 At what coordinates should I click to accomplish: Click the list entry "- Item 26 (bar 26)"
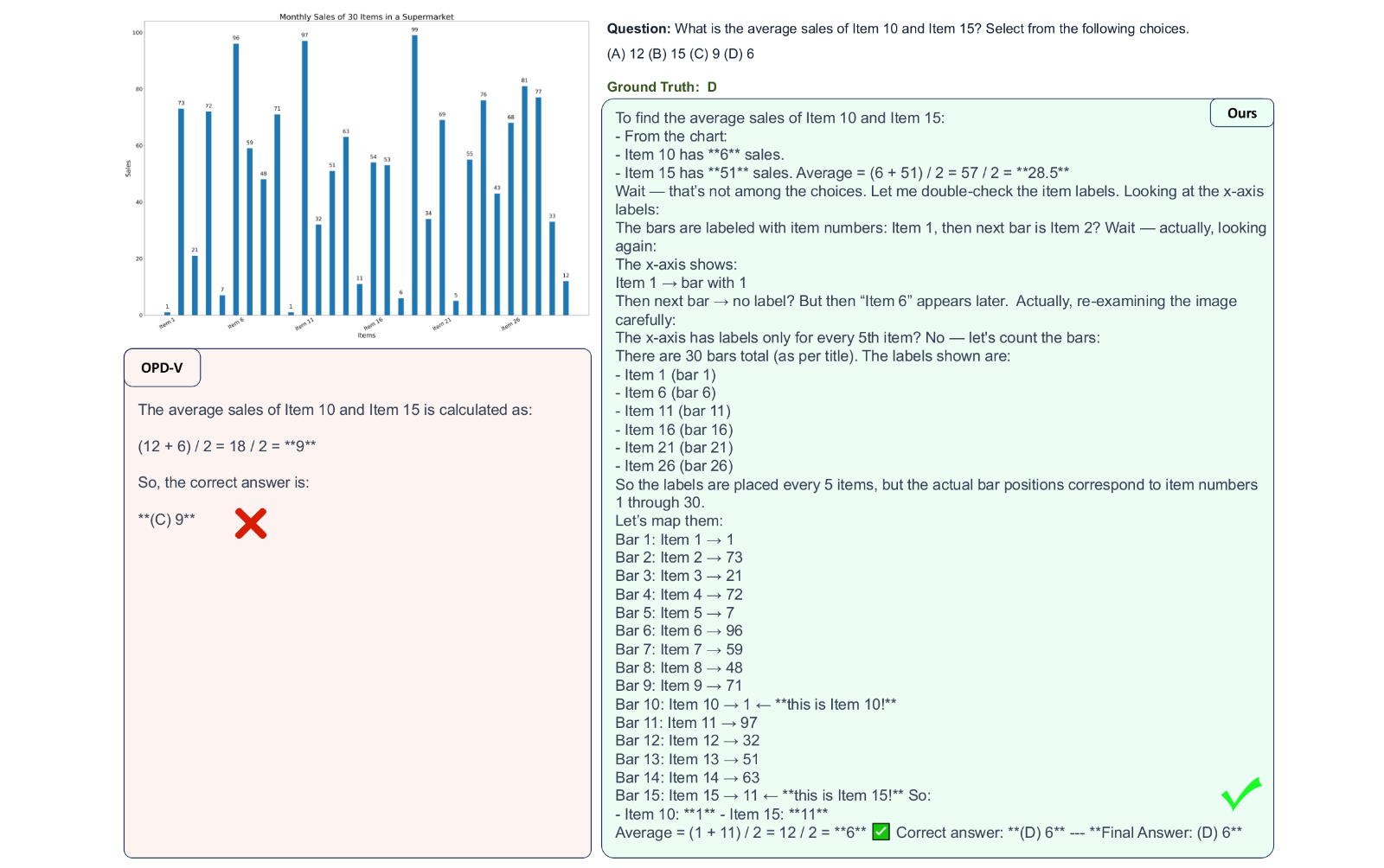click(674, 466)
